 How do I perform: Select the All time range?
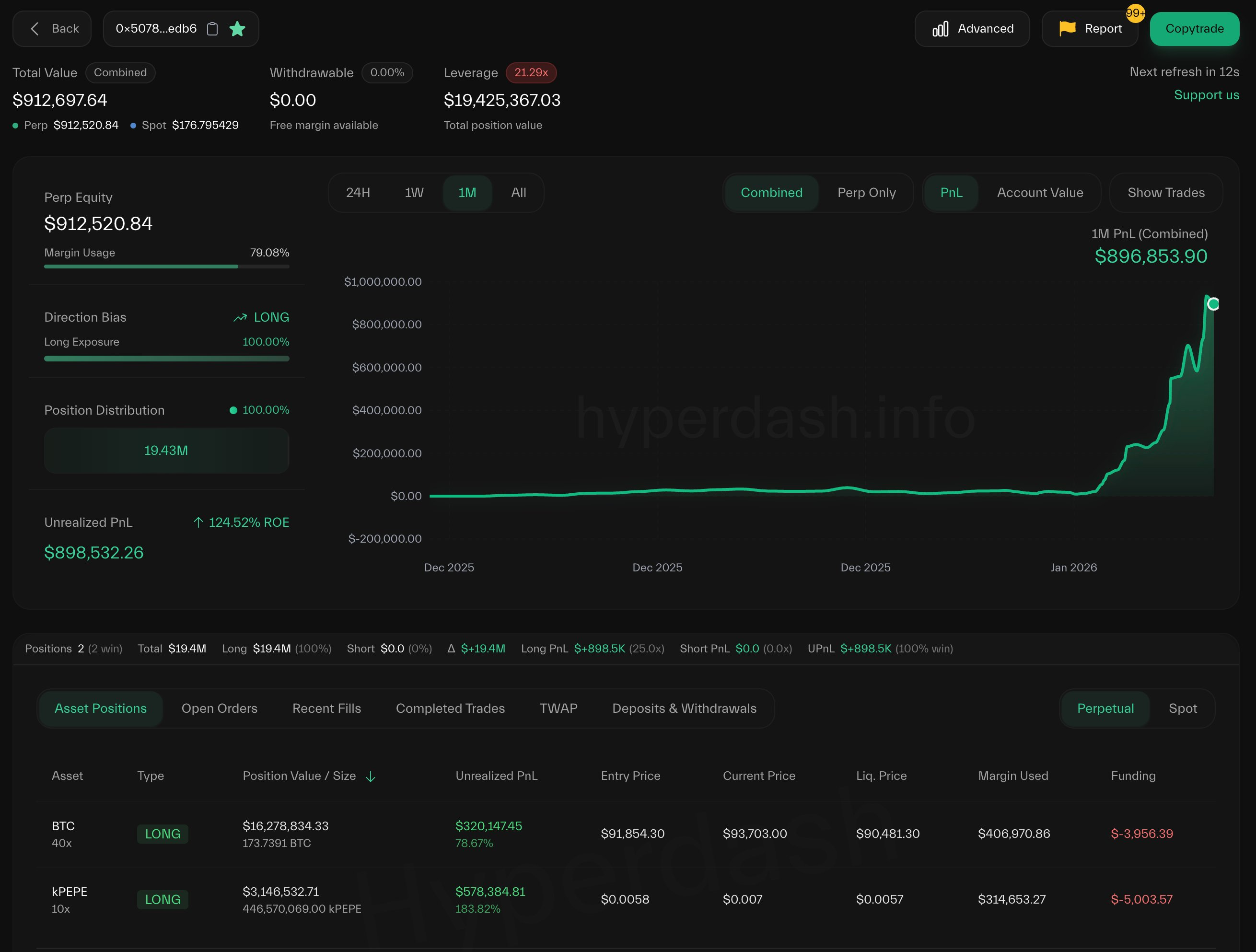coord(518,193)
